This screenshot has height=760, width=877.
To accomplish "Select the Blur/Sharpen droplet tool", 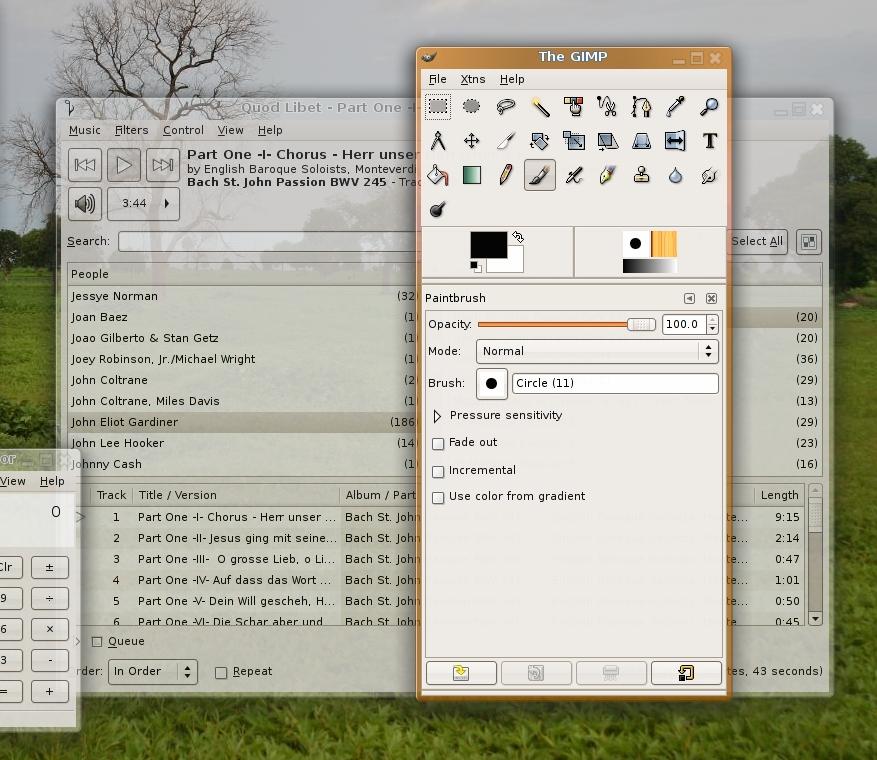I will point(675,176).
